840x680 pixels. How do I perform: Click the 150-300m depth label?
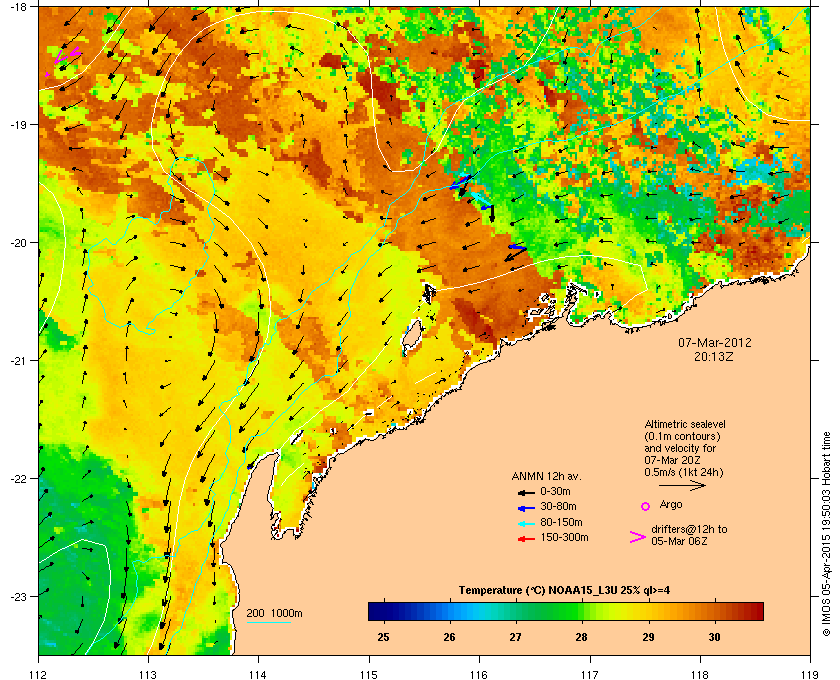click(564, 537)
